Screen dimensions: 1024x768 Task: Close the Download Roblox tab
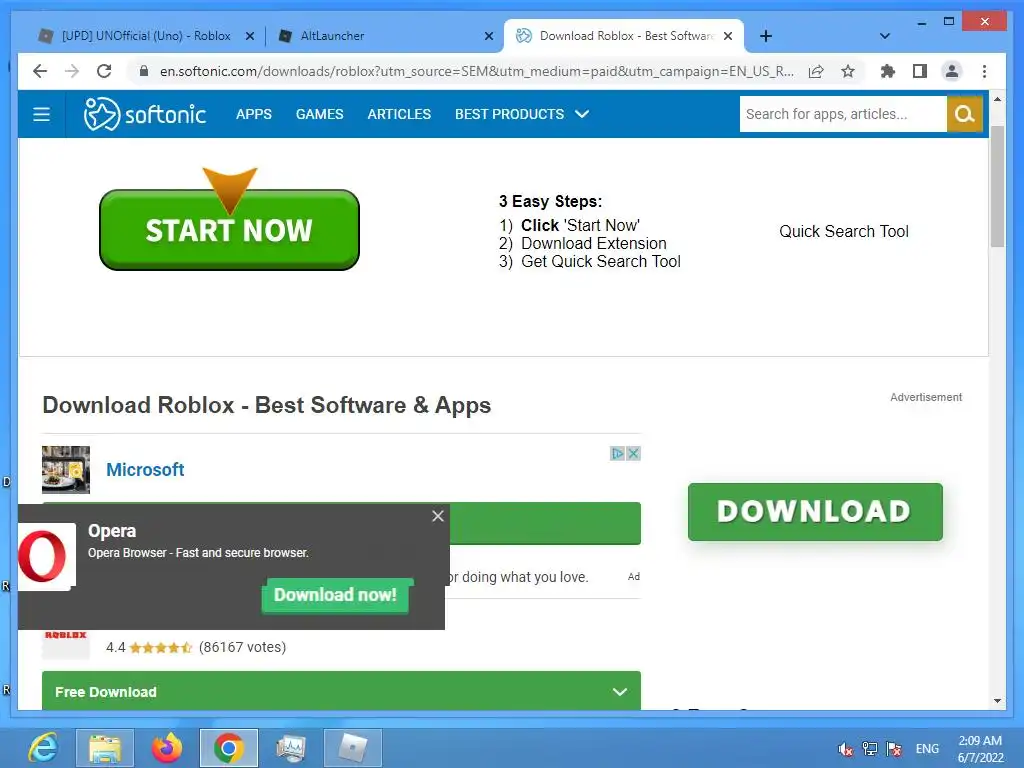coord(728,36)
